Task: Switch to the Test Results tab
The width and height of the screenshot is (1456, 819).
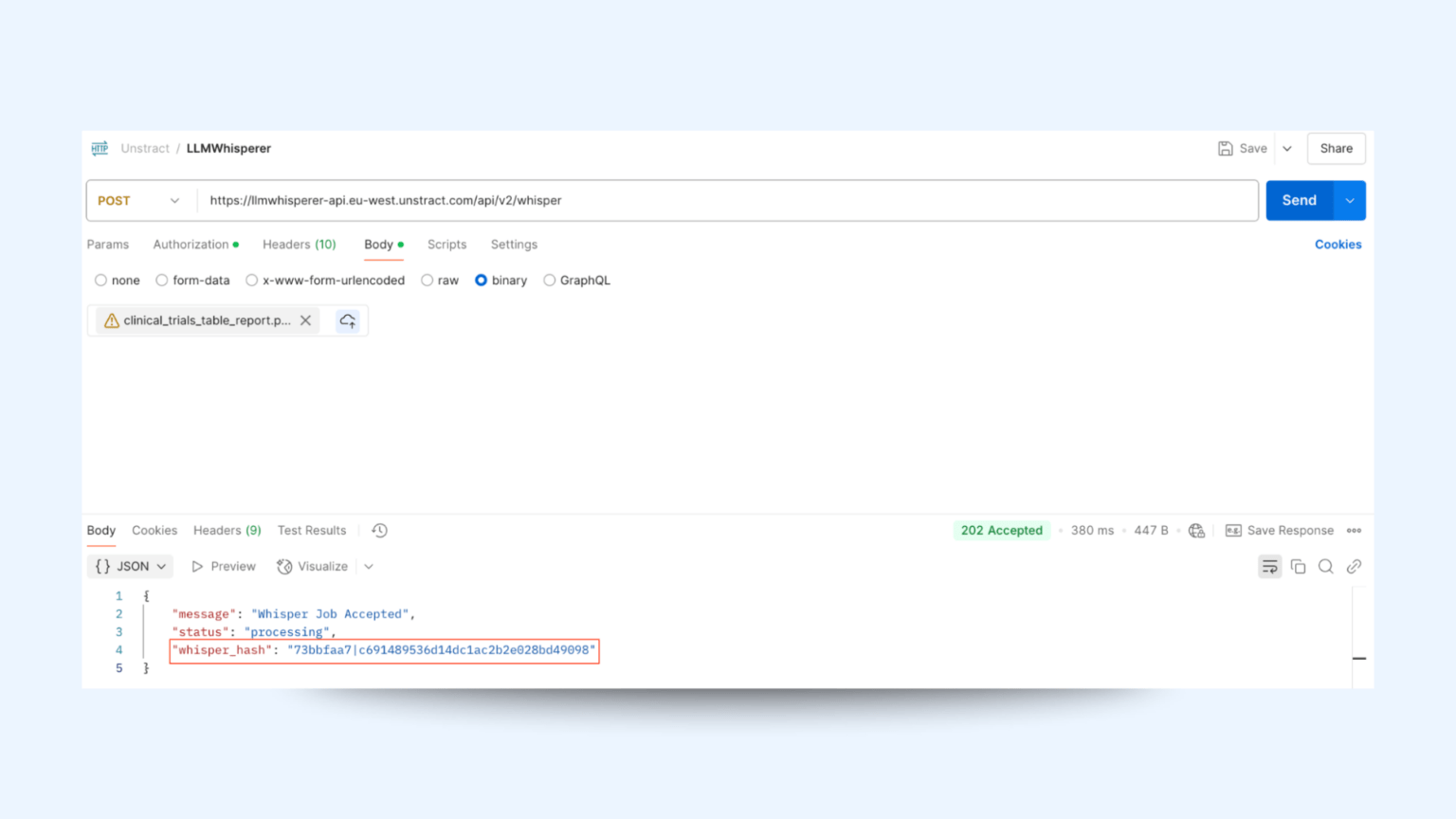Action: [x=312, y=530]
